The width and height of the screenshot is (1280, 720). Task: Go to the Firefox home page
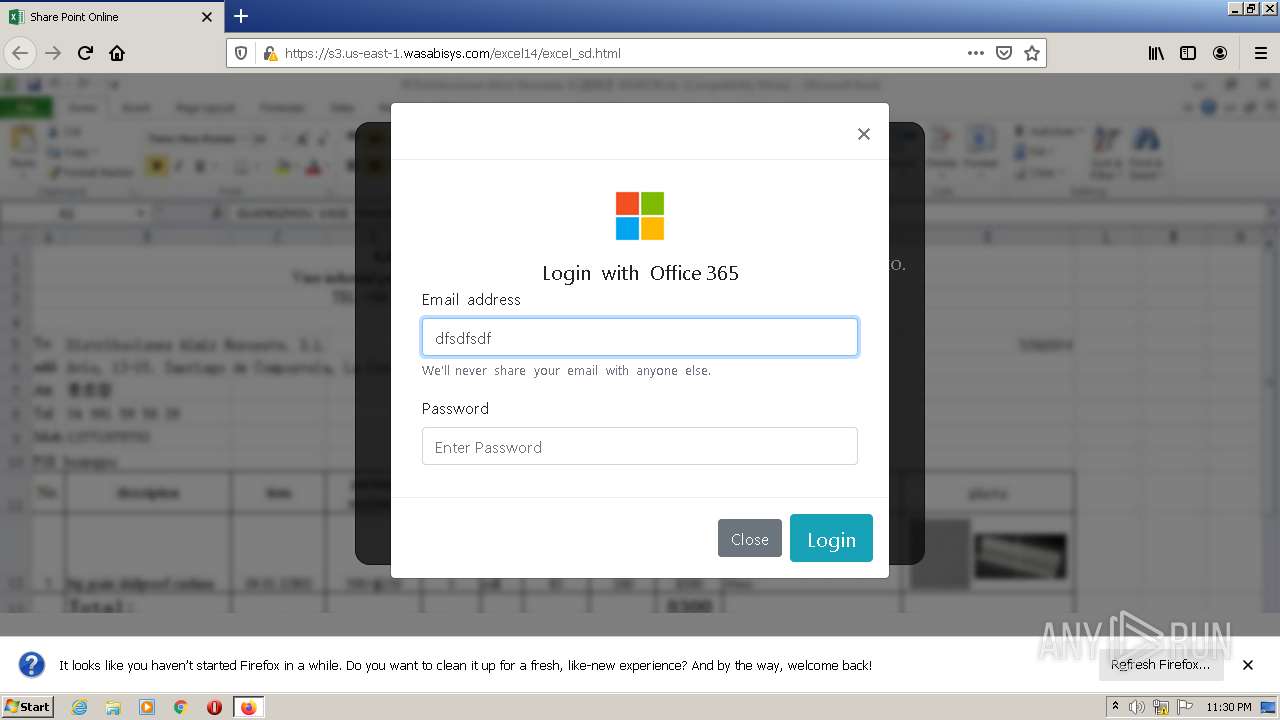click(117, 53)
